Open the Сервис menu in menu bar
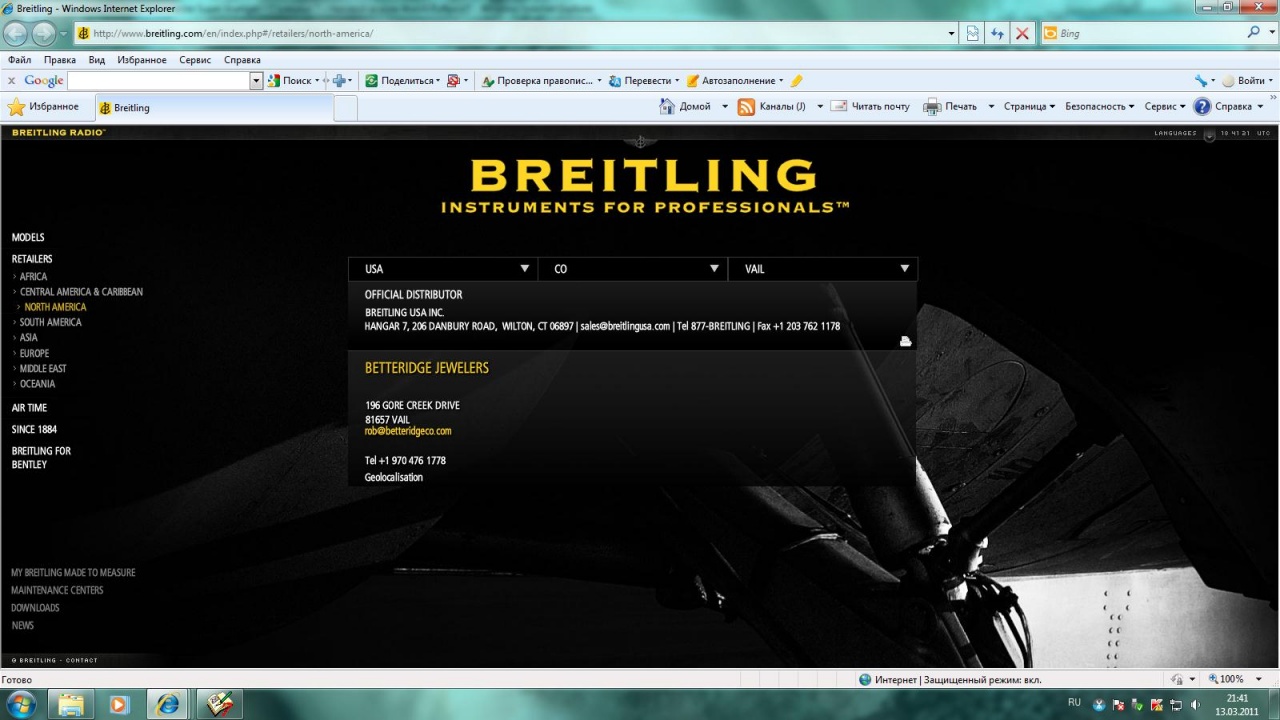The height and width of the screenshot is (720, 1280). click(x=195, y=60)
